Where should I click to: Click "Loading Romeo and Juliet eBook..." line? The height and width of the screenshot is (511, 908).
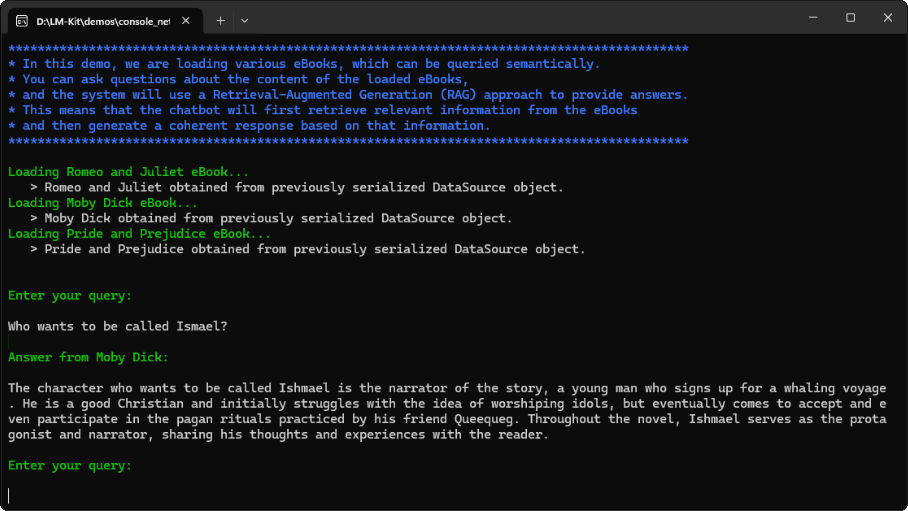coord(128,172)
